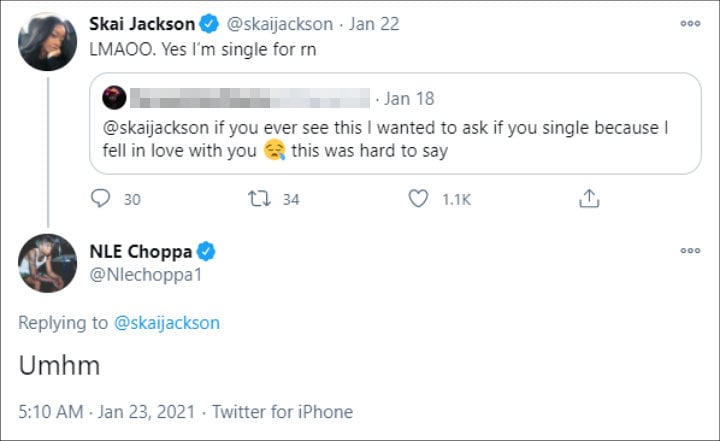The height and width of the screenshot is (441, 720).
Task: Click the quoted tweet's small avatar
Action: click(116, 98)
